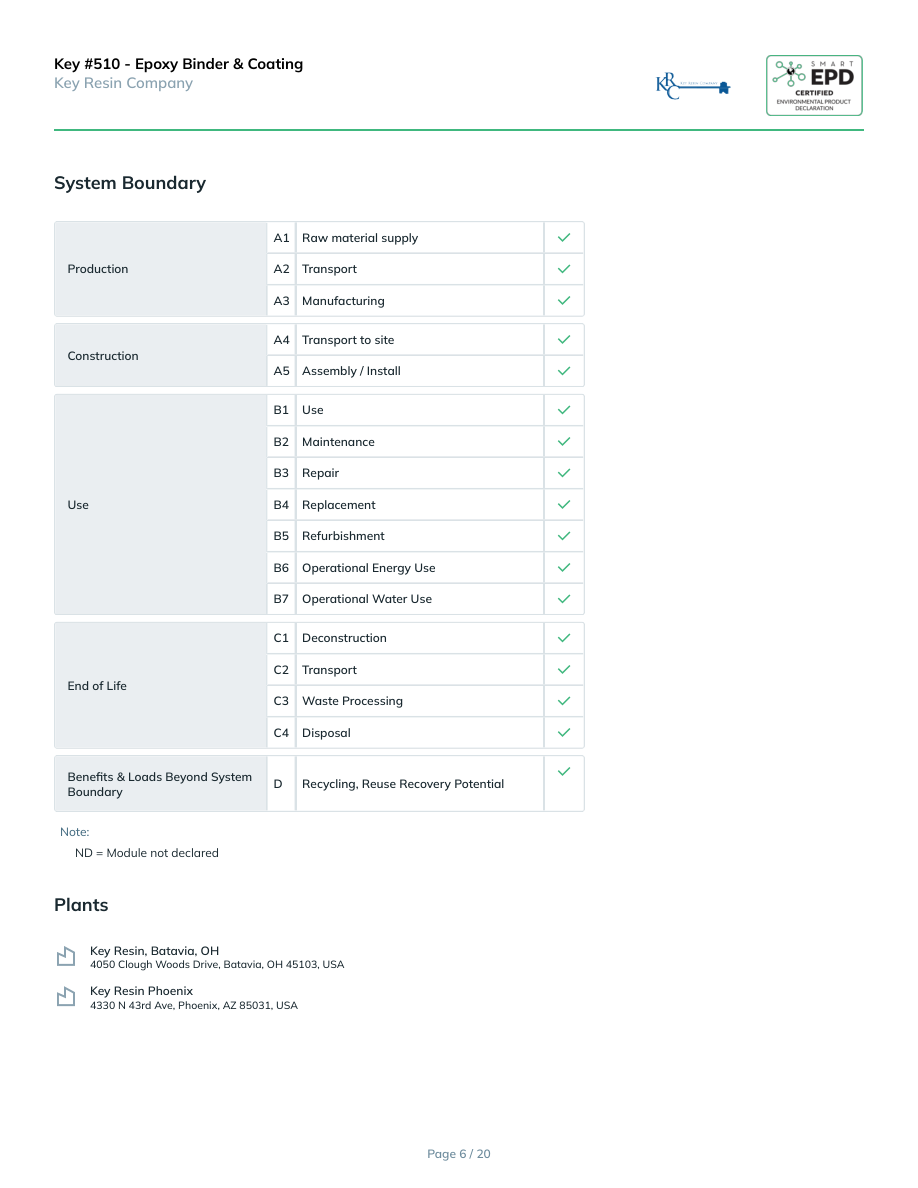Click the Production stage cell
The width and height of the screenshot is (918, 1188).
[x=160, y=269]
